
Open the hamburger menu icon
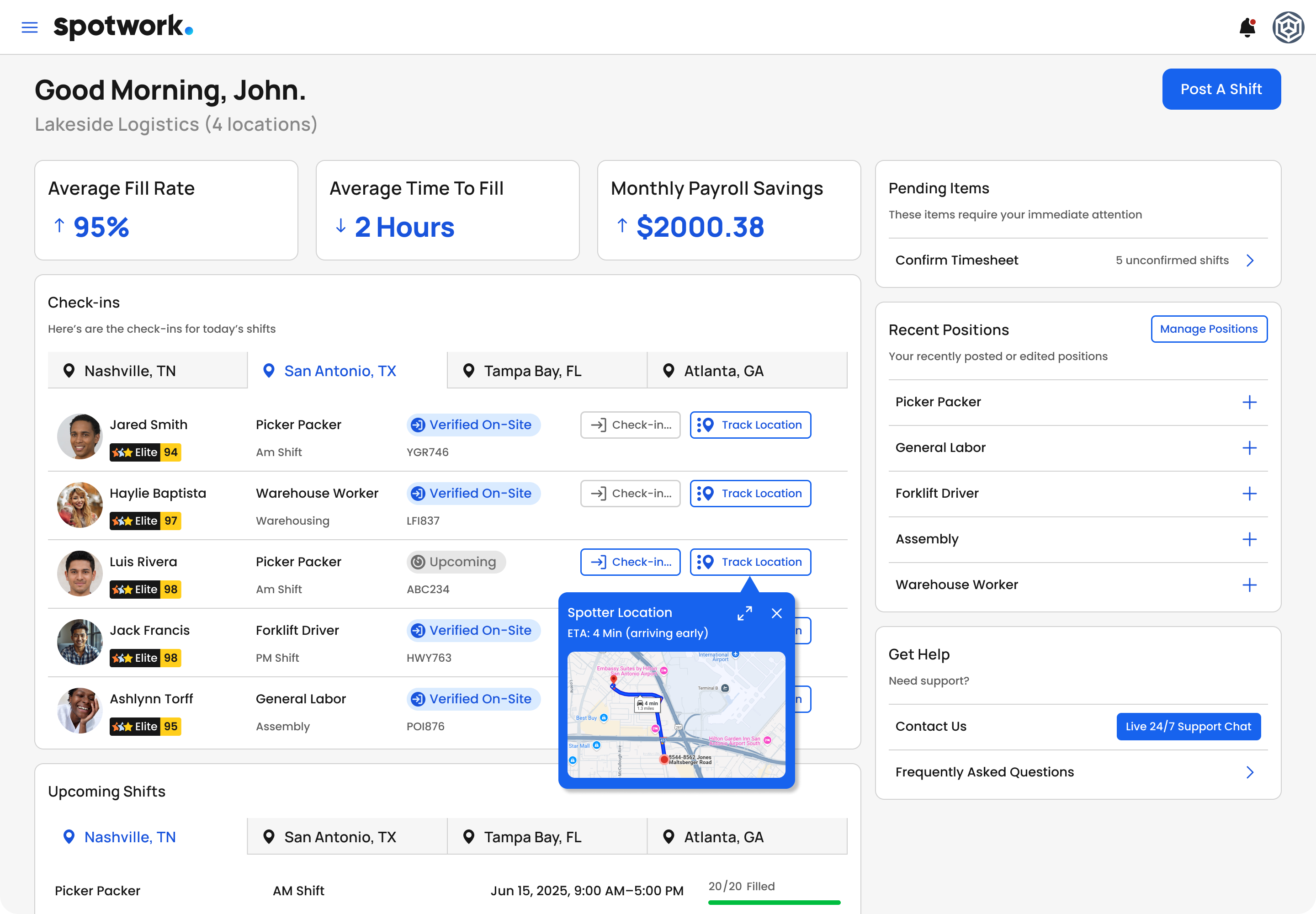(29, 27)
